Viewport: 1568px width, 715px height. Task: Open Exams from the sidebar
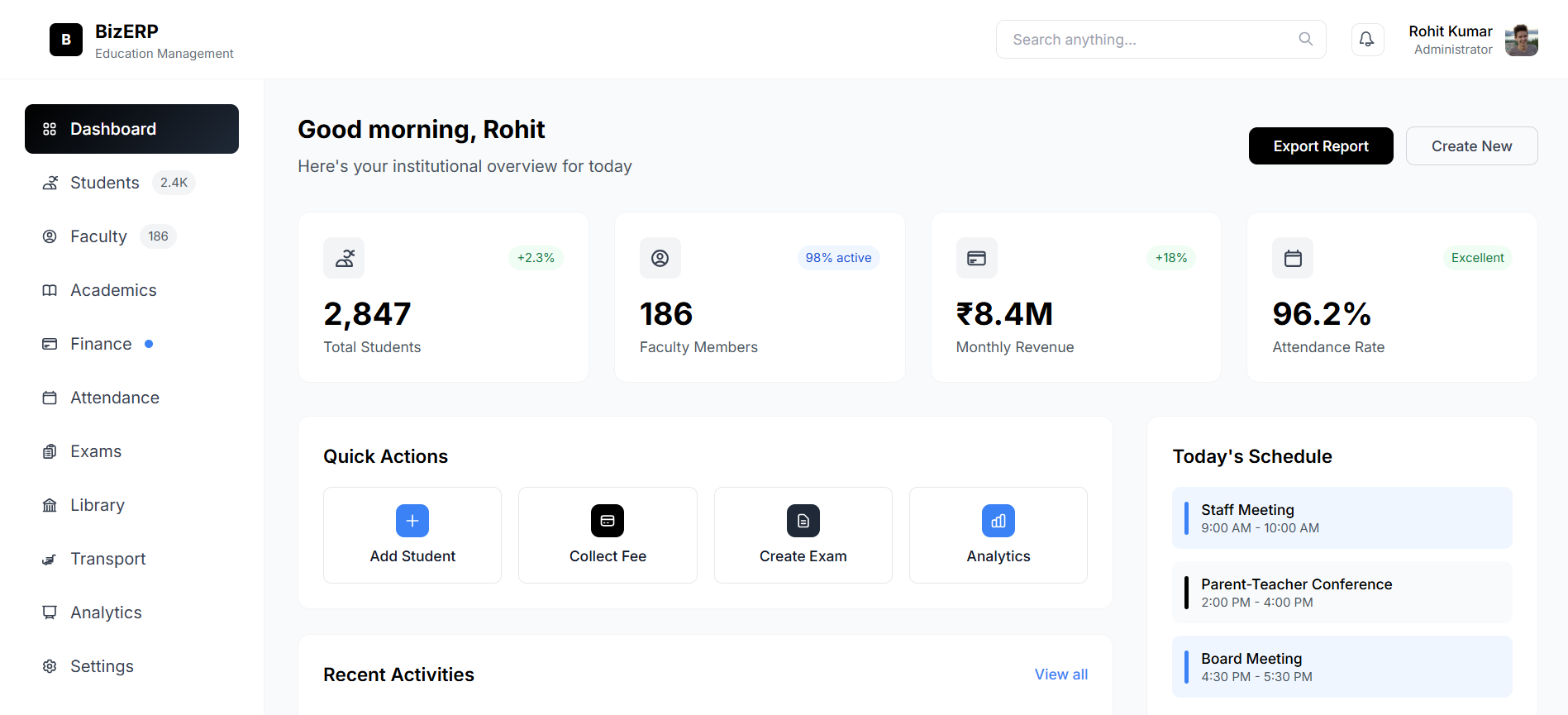click(131, 451)
